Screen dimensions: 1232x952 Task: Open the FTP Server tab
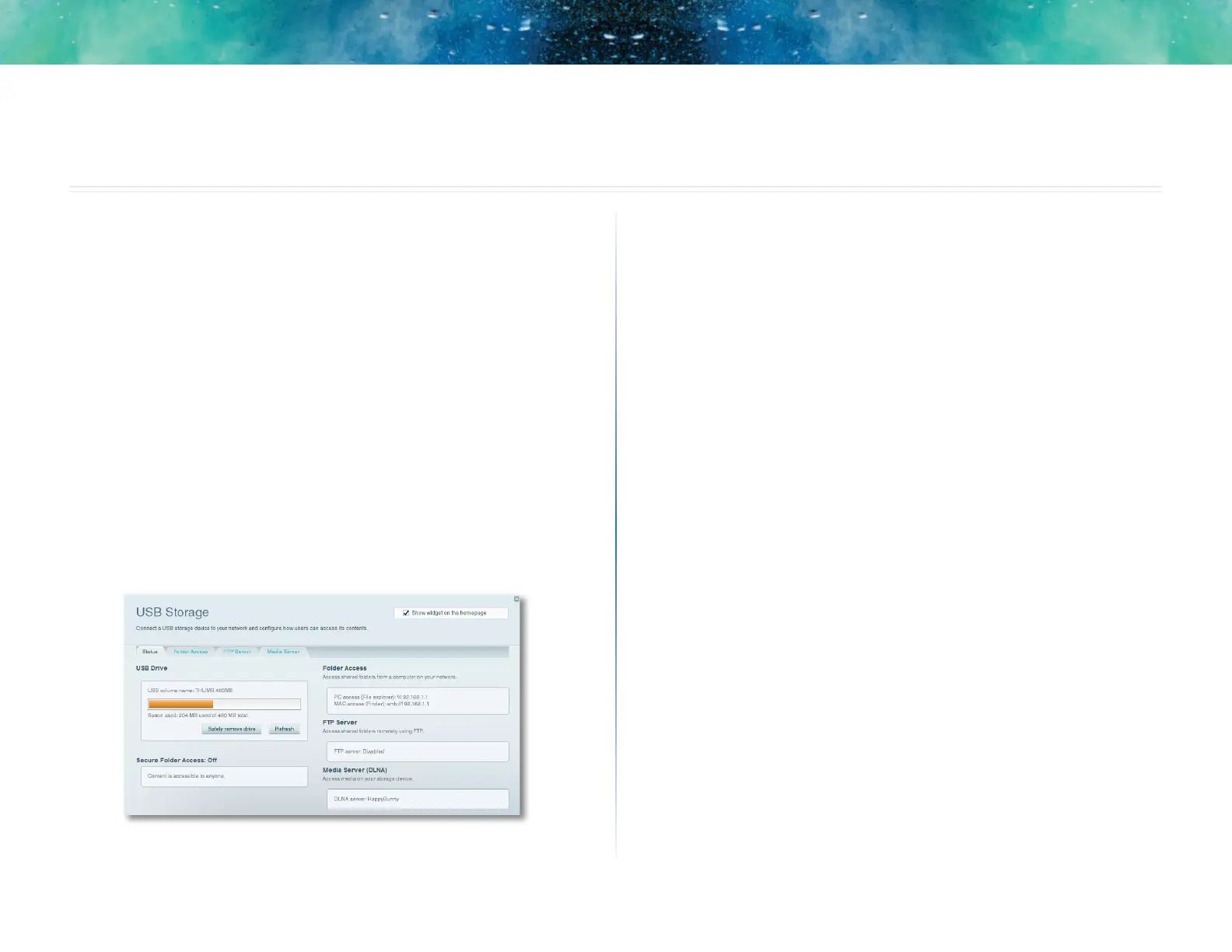click(x=237, y=652)
